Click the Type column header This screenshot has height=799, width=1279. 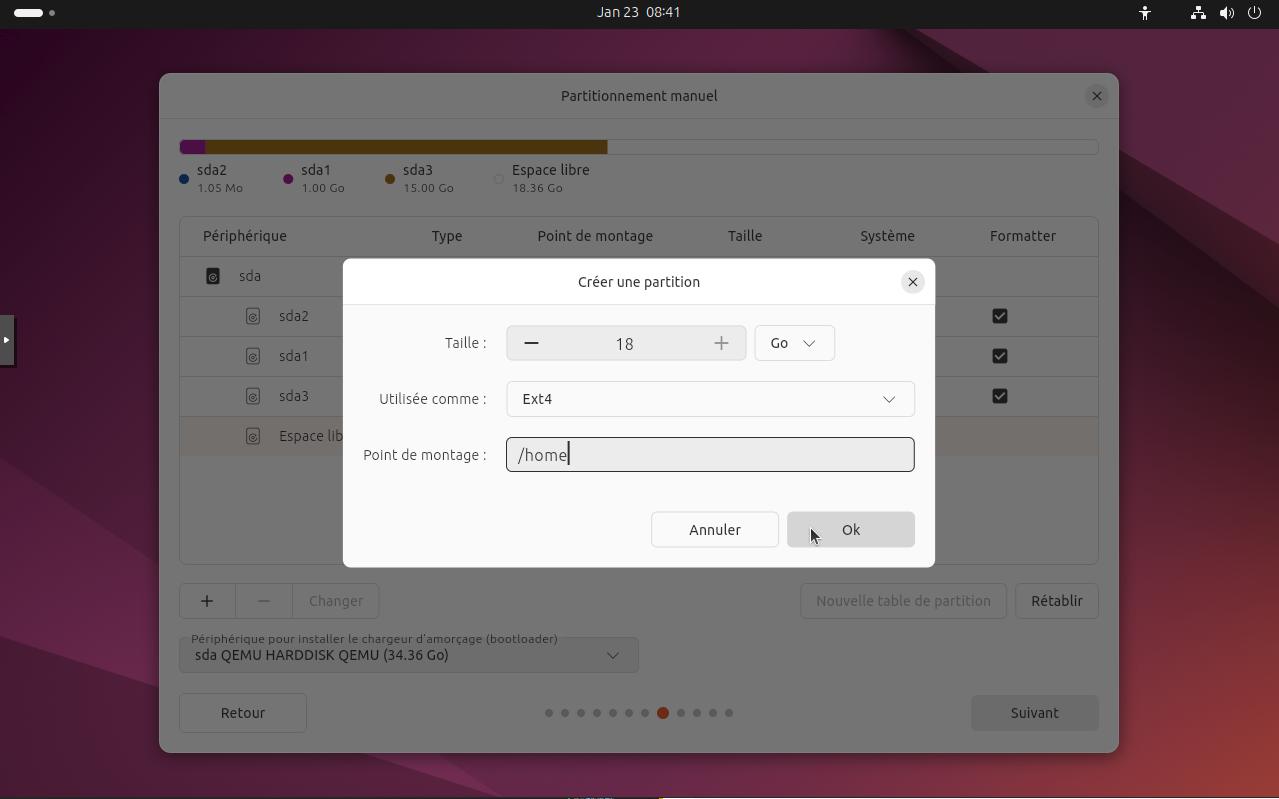click(447, 236)
